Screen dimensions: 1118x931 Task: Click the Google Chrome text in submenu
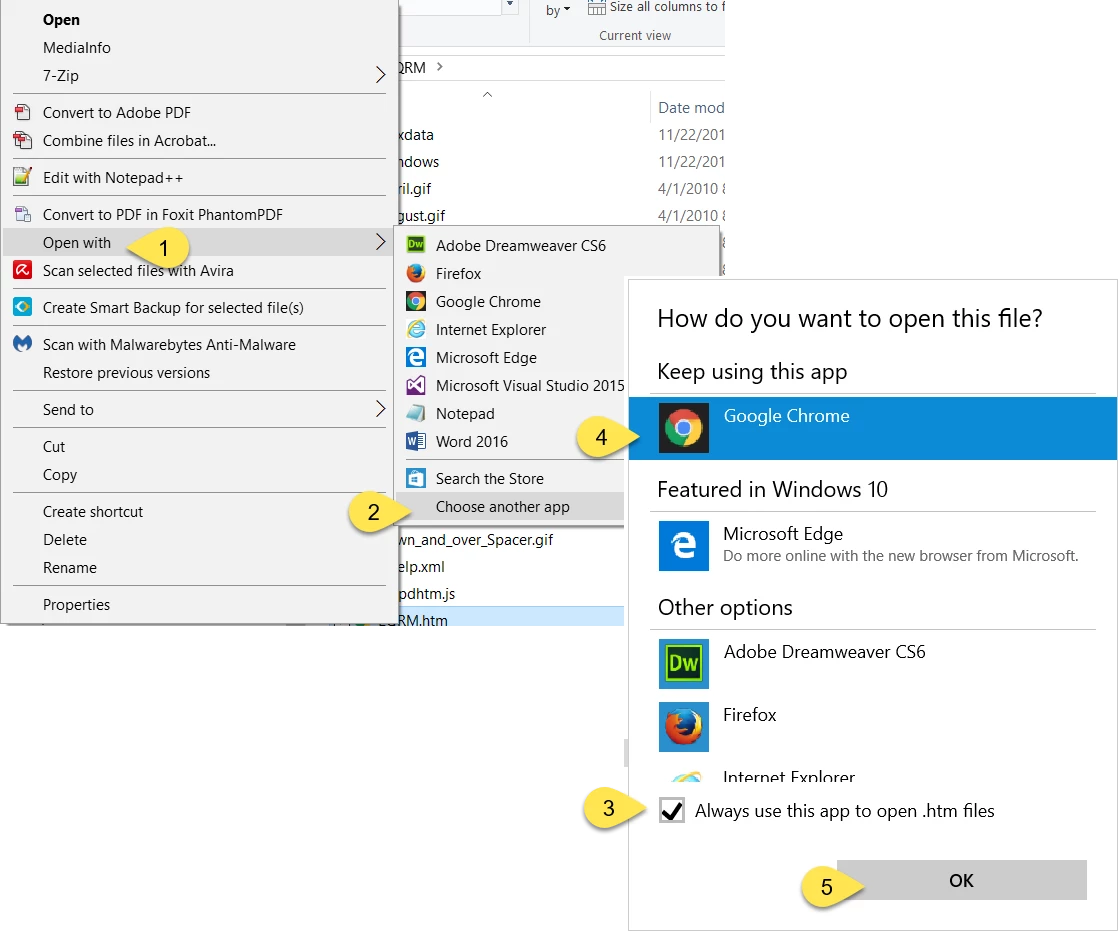[488, 302]
